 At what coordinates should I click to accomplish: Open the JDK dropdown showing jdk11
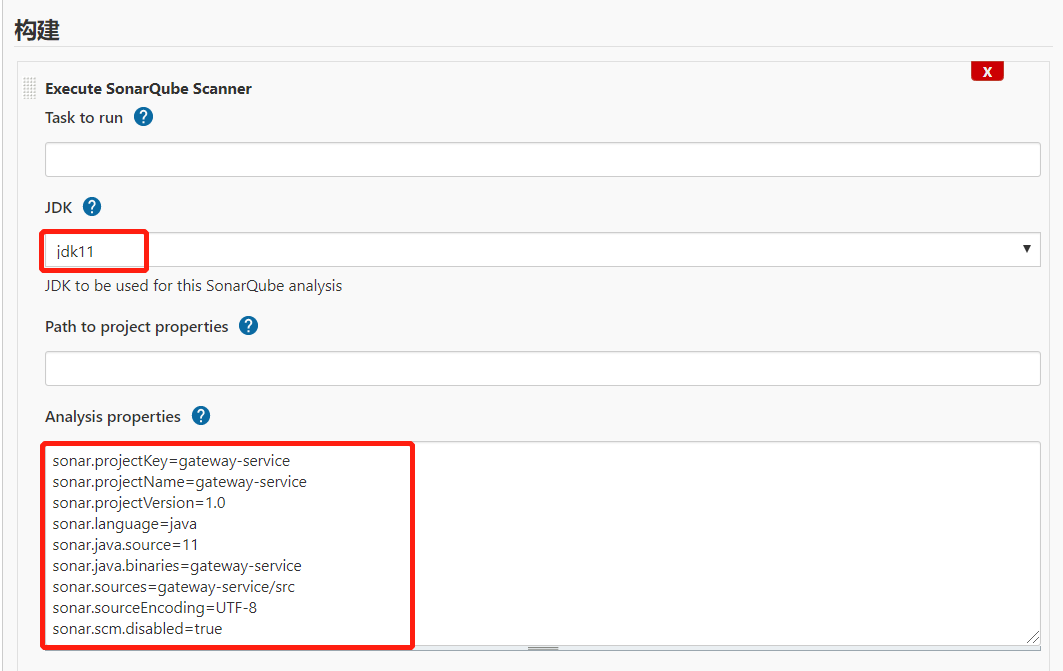click(542, 249)
